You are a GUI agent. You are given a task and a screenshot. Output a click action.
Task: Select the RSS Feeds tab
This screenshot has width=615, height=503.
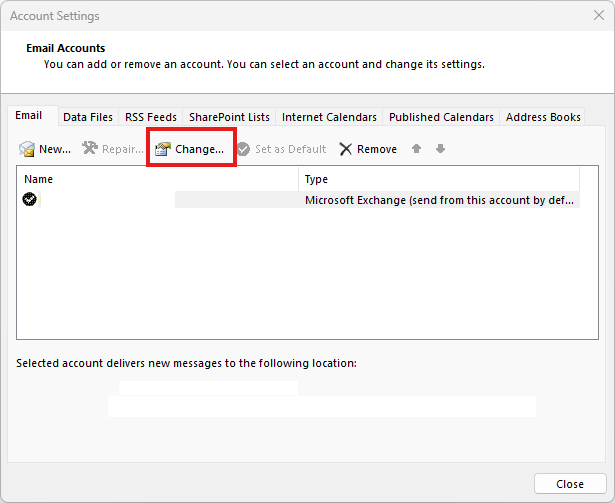151,117
